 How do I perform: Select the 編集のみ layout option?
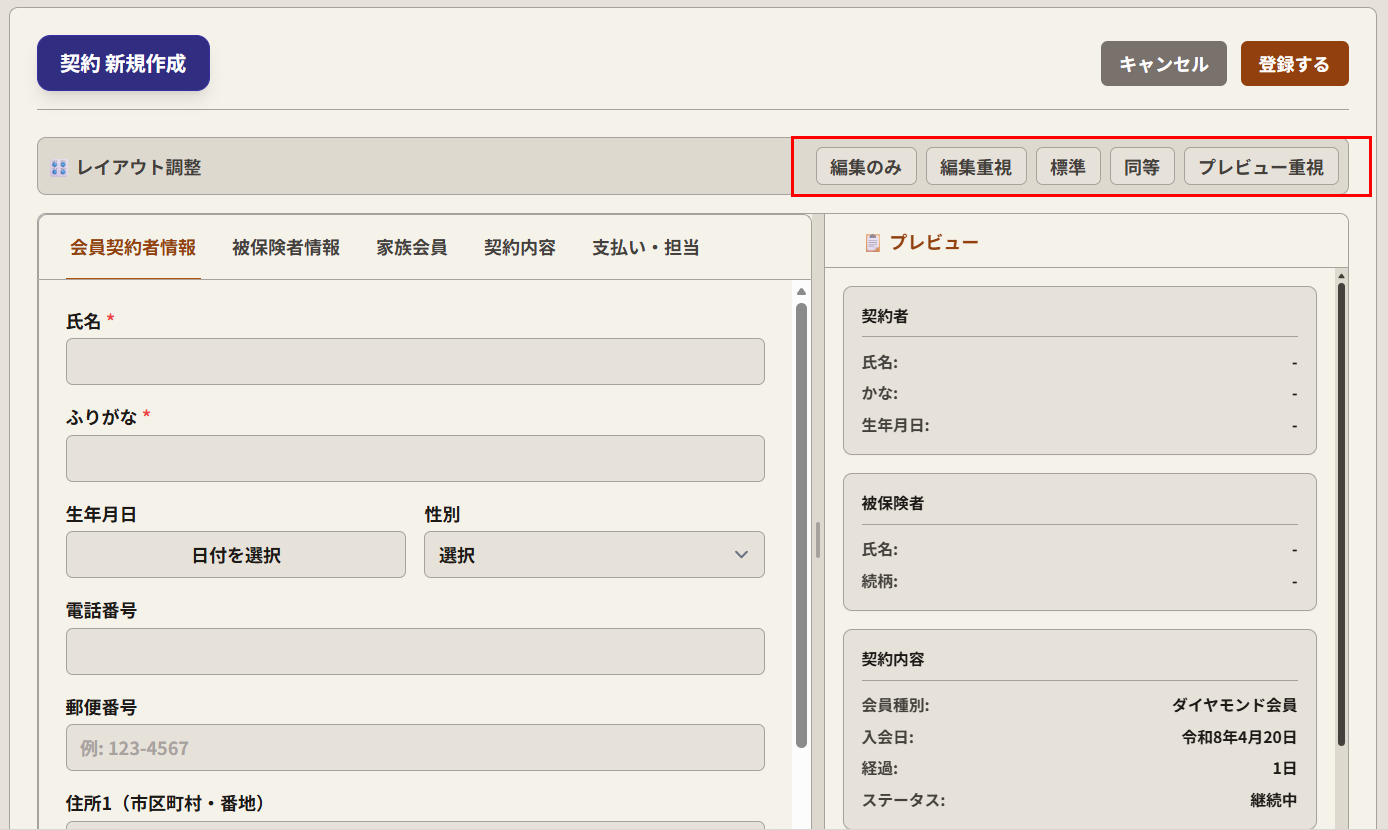866,167
